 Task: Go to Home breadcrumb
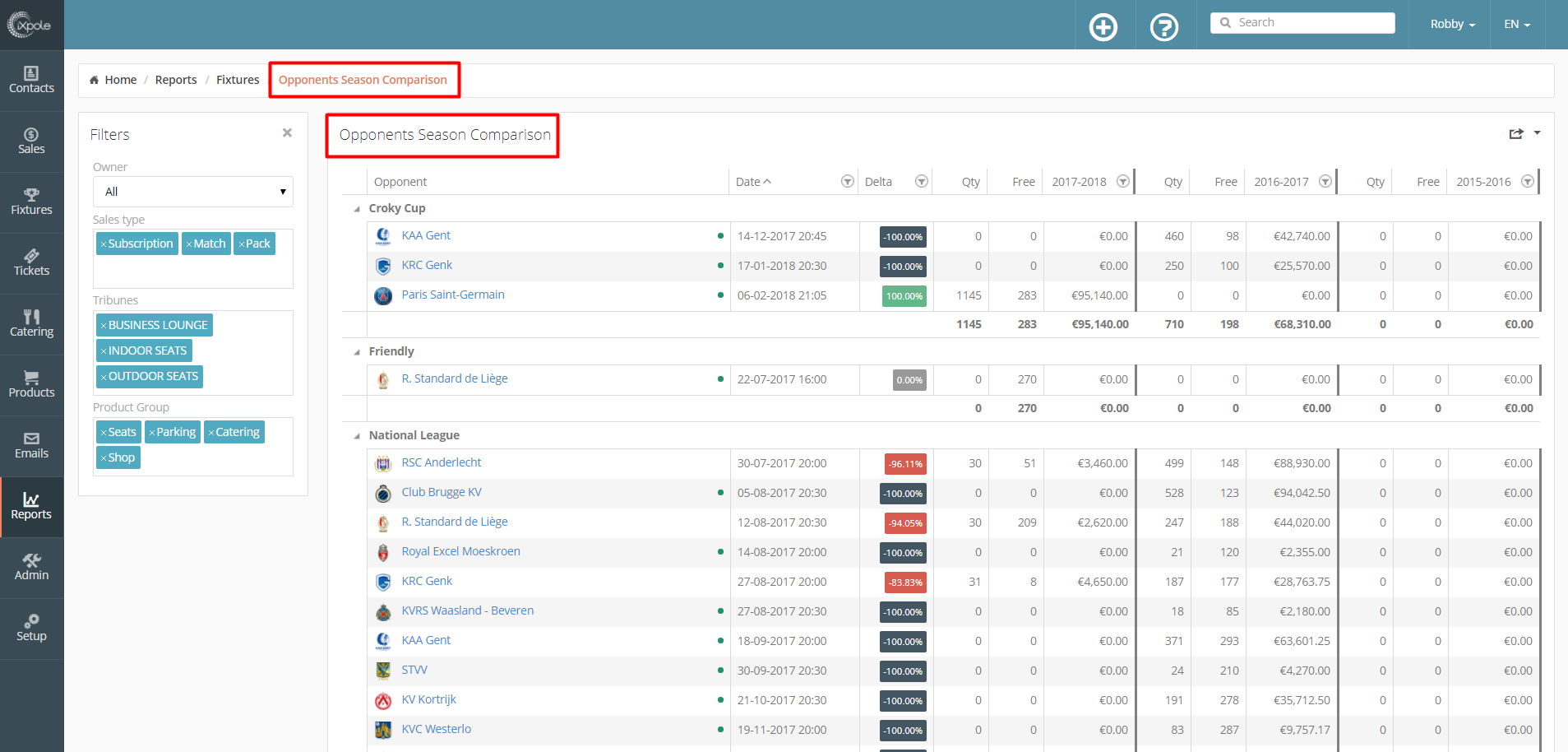(120, 80)
